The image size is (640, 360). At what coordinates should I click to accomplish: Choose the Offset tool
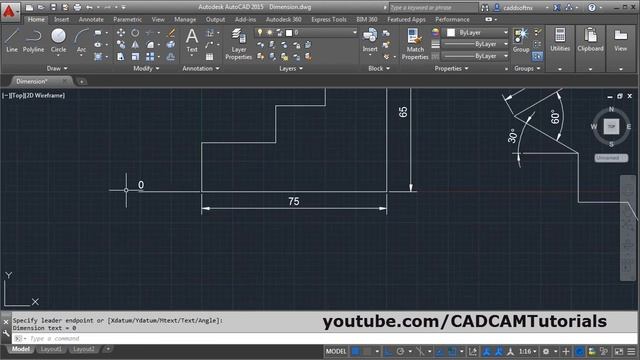pyautogui.click(x=171, y=56)
